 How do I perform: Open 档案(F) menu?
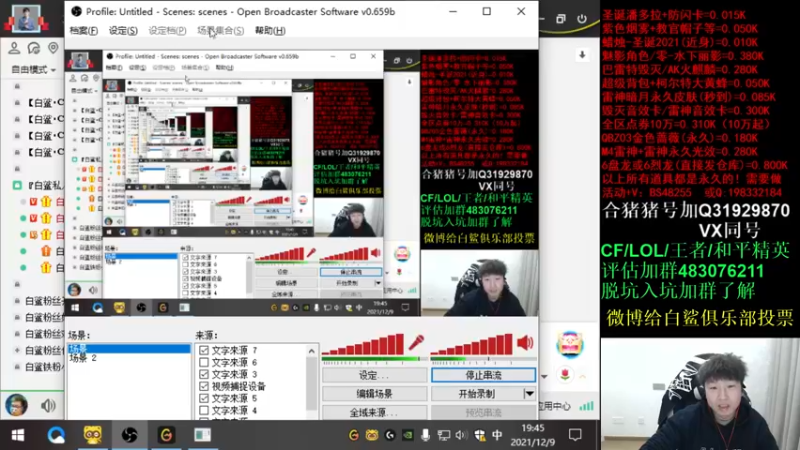coord(83,31)
